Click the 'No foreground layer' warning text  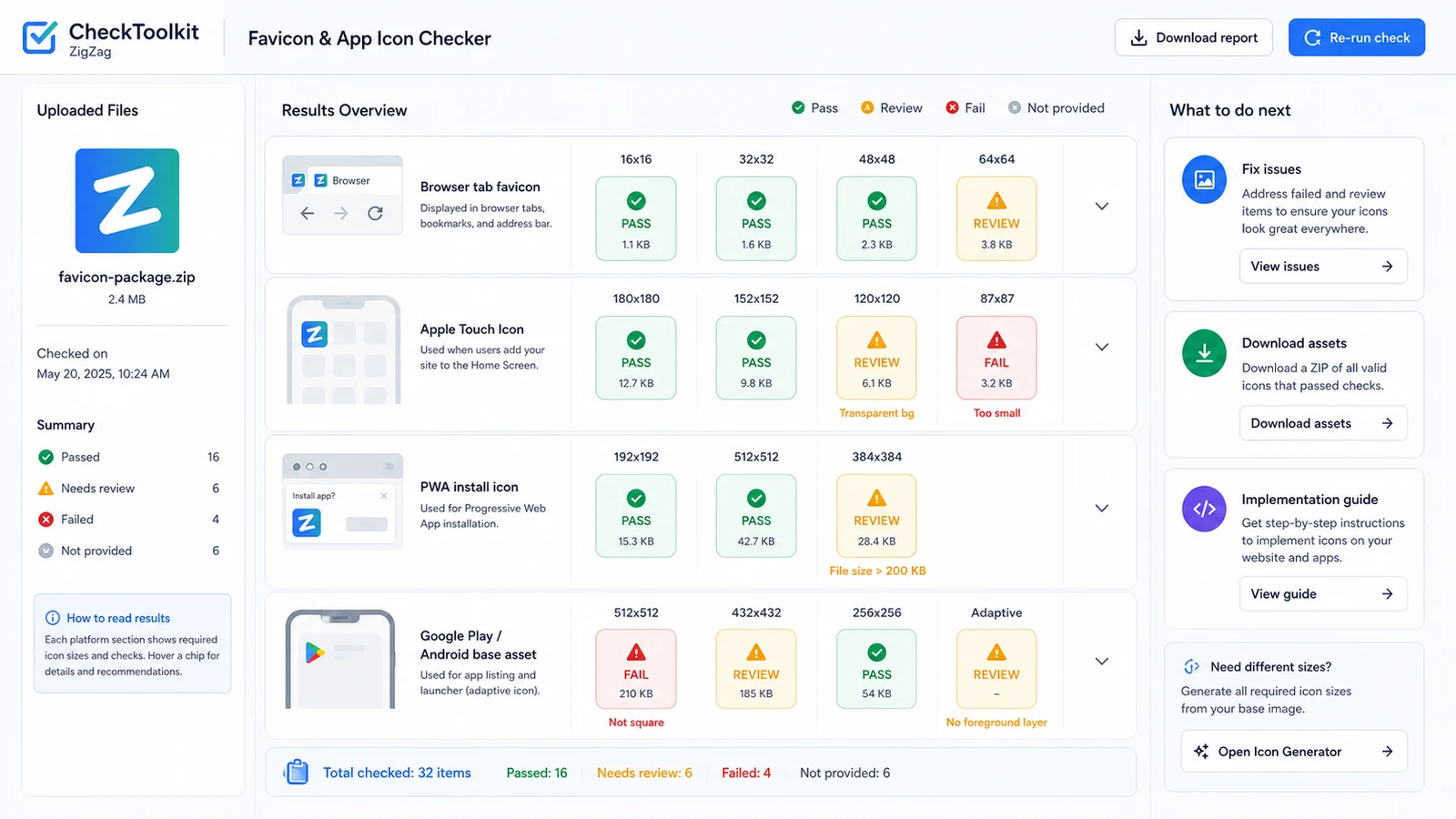[996, 723]
